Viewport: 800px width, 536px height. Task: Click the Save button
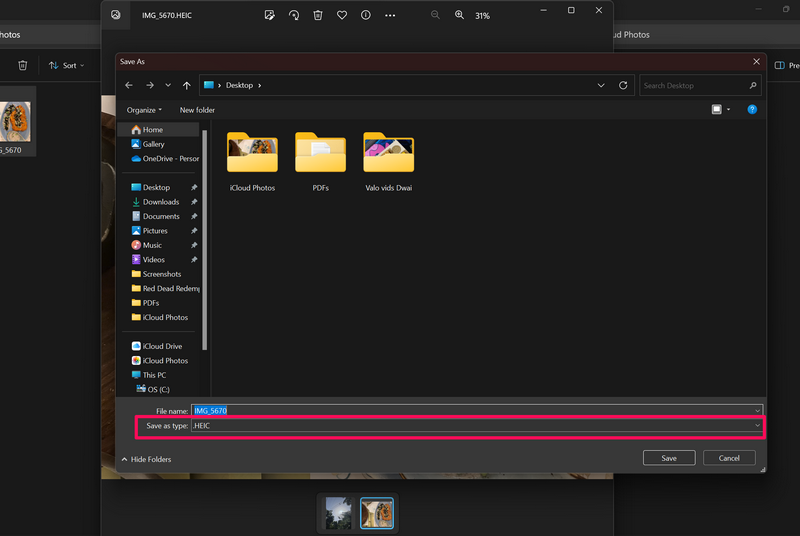coord(669,458)
